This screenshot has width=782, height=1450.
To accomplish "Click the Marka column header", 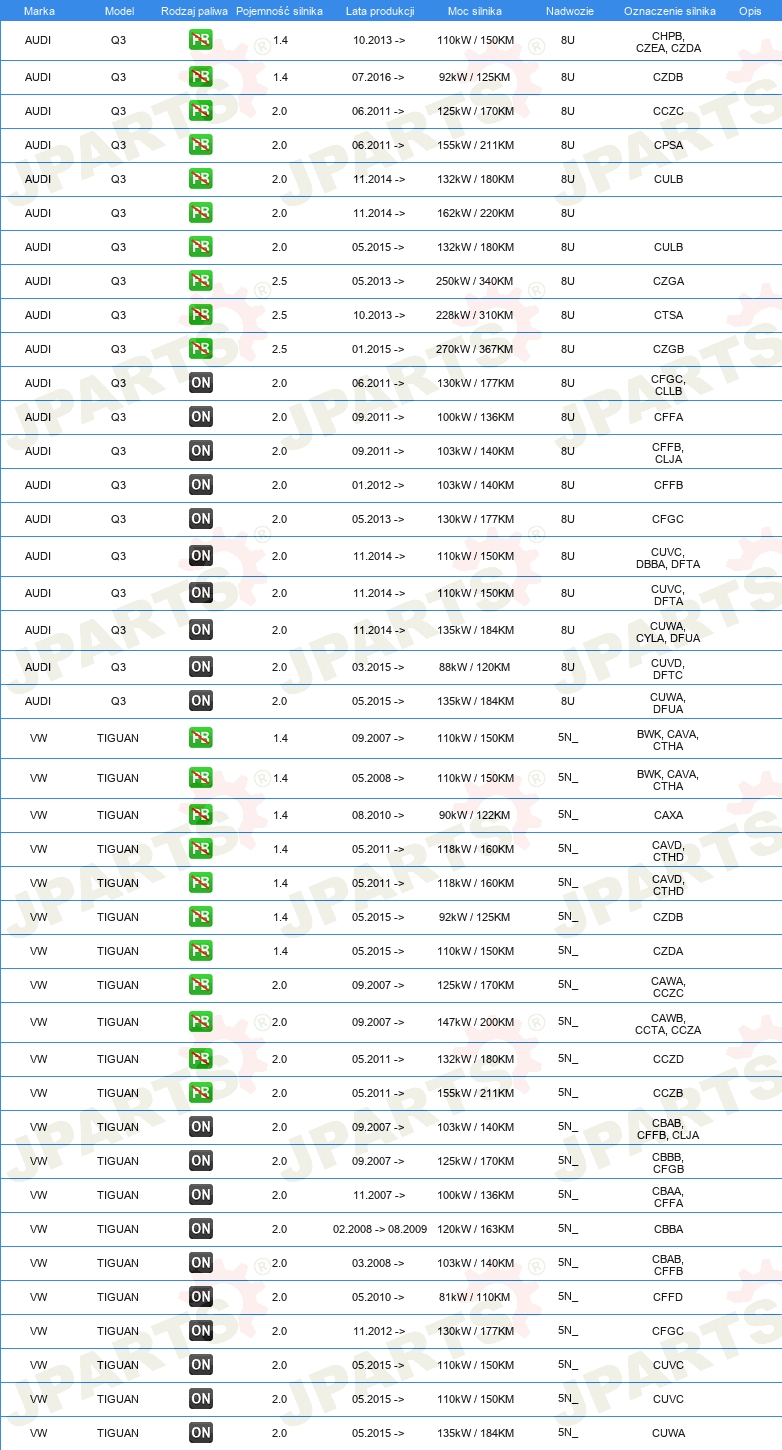I will 39,11.
